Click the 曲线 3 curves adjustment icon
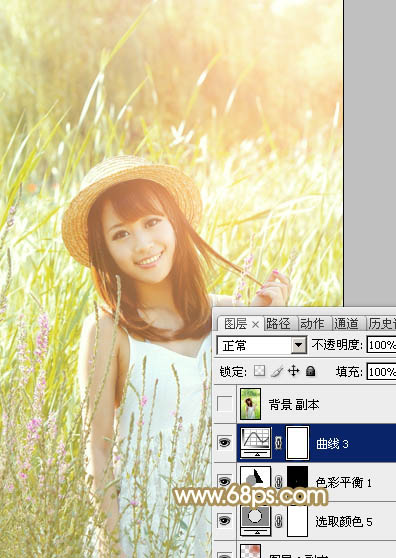396x558 pixels. pos(256,442)
